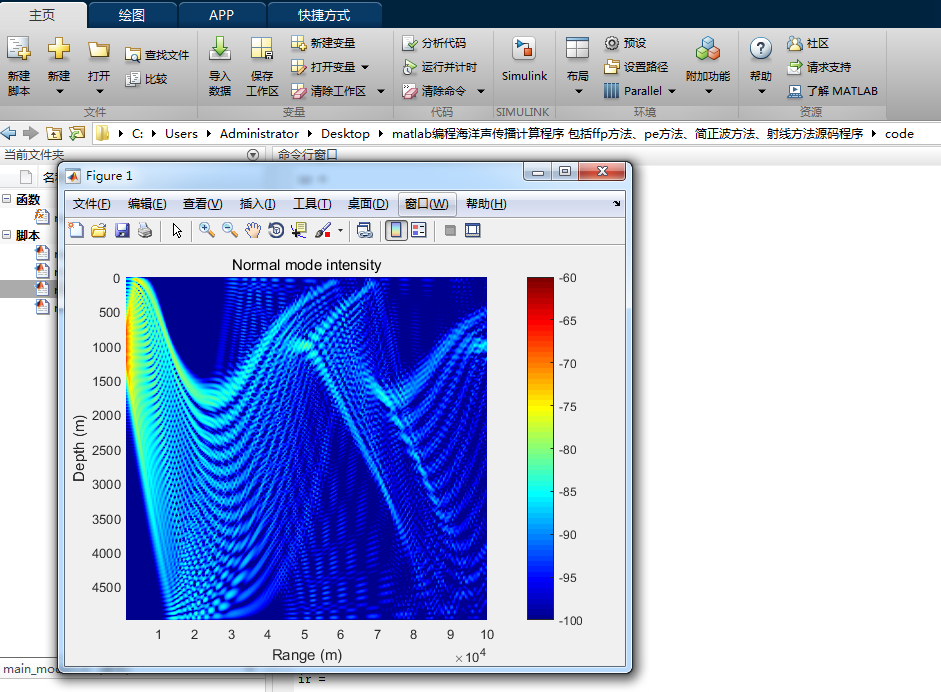Screen dimensions: 941x692
Task: Open the 插入(I) menu in Figure 1
Action: click(257, 204)
